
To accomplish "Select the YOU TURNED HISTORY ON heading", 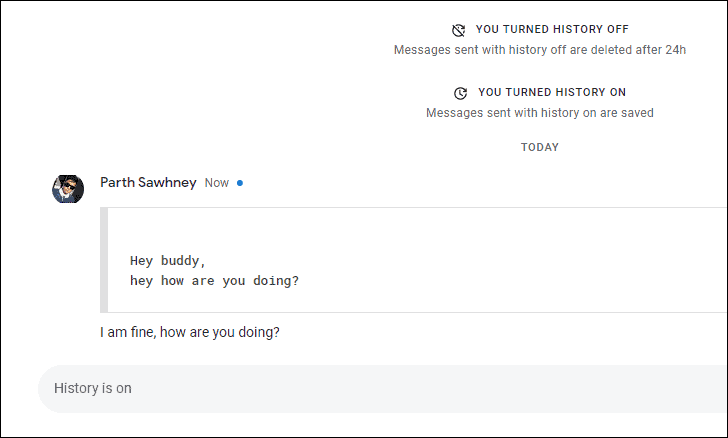I will click(x=552, y=92).
